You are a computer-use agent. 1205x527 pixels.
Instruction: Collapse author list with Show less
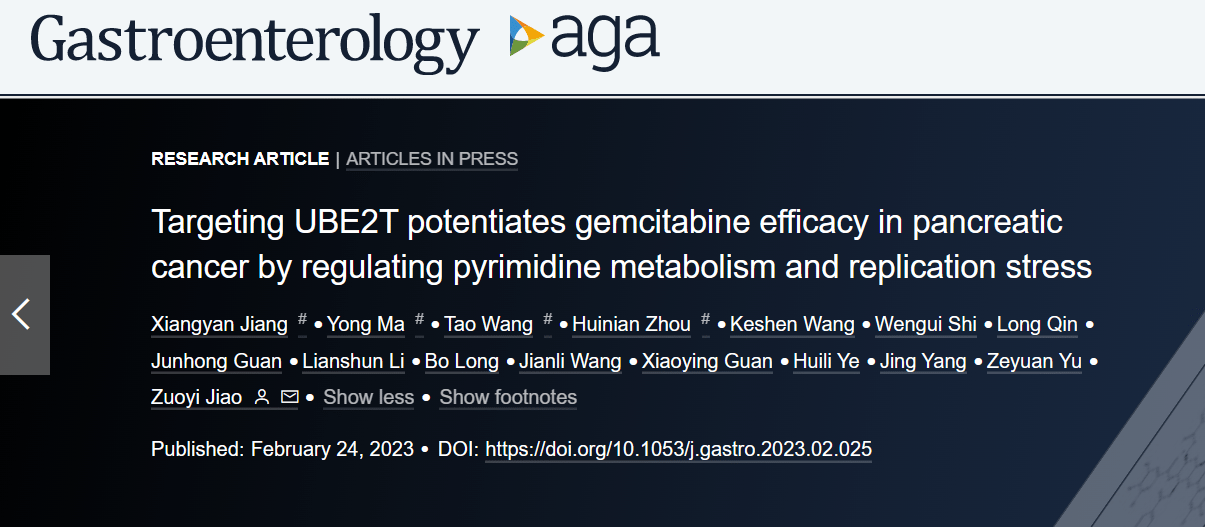pyautogui.click(x=369, y=397)
